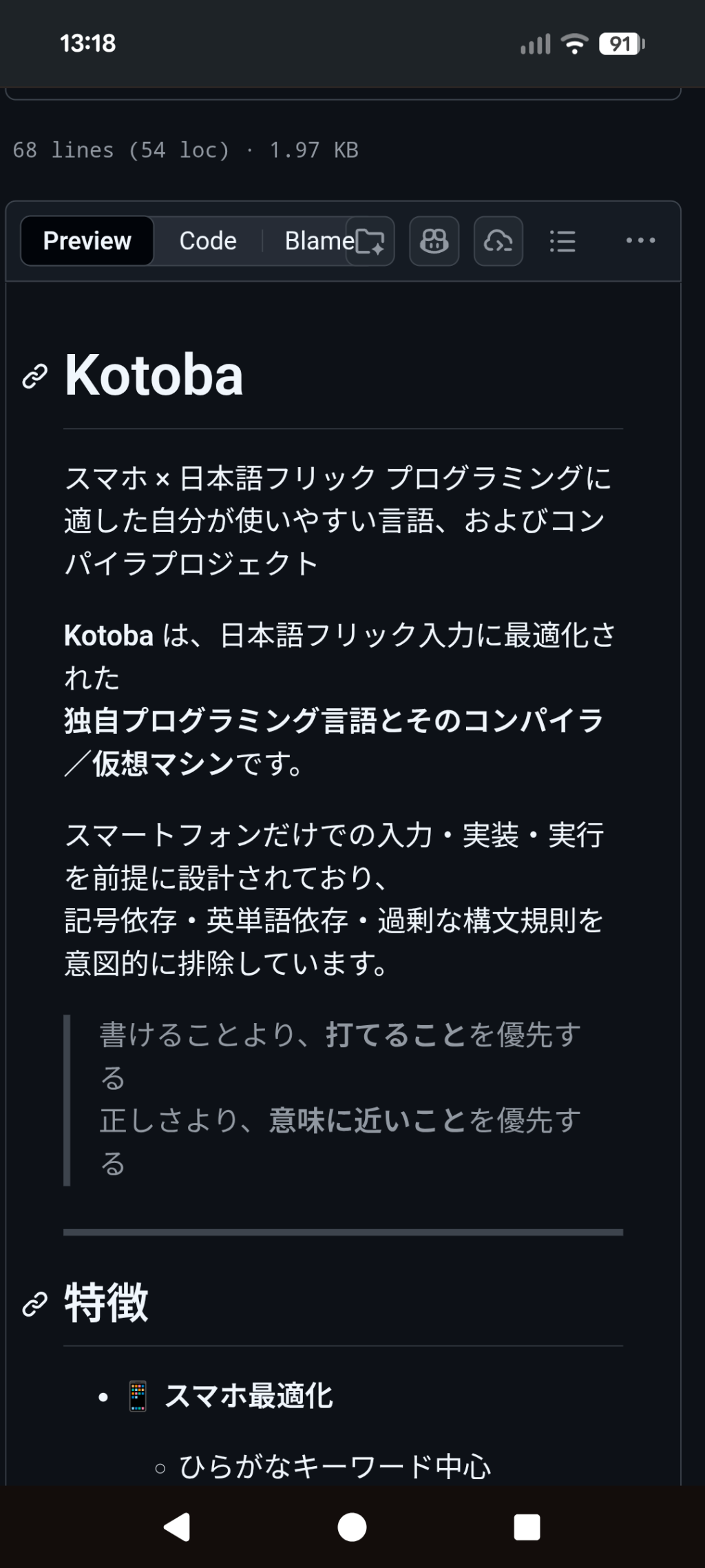
Task: Tap the ひらがなキーワード中心 list item
Action: tap(335, 1467)
